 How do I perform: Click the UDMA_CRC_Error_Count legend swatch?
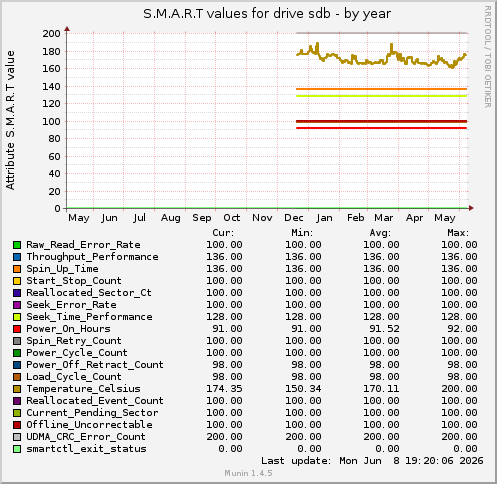click(x=17, y=437)
